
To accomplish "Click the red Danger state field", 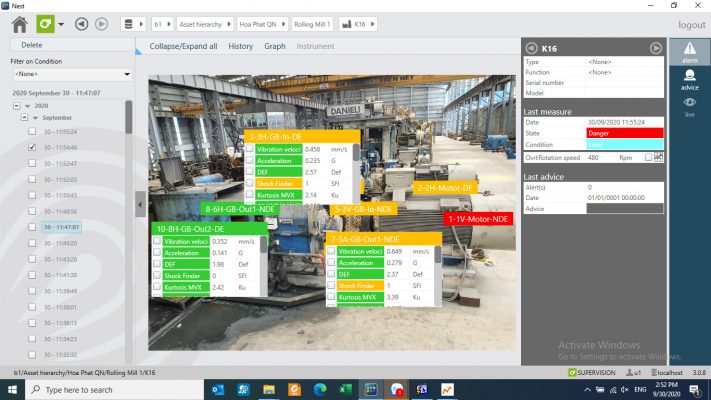I will click(625, 133).
